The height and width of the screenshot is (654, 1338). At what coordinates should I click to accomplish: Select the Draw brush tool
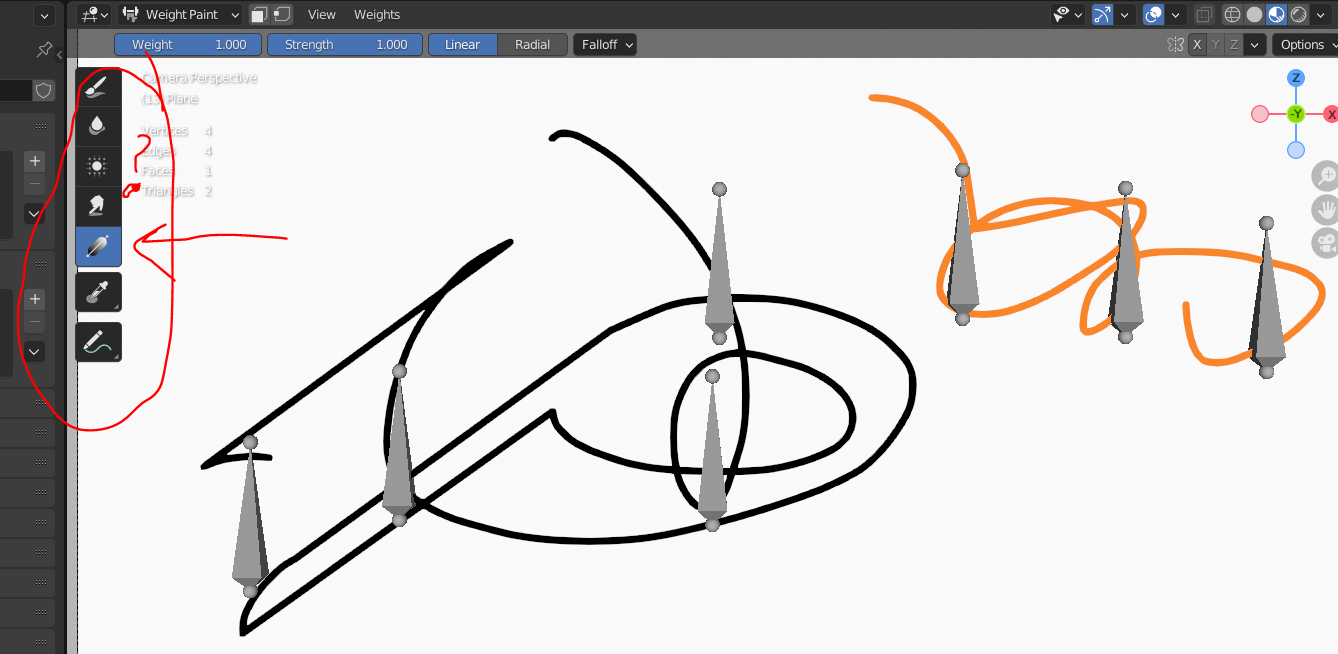click(x=98, y=87)
